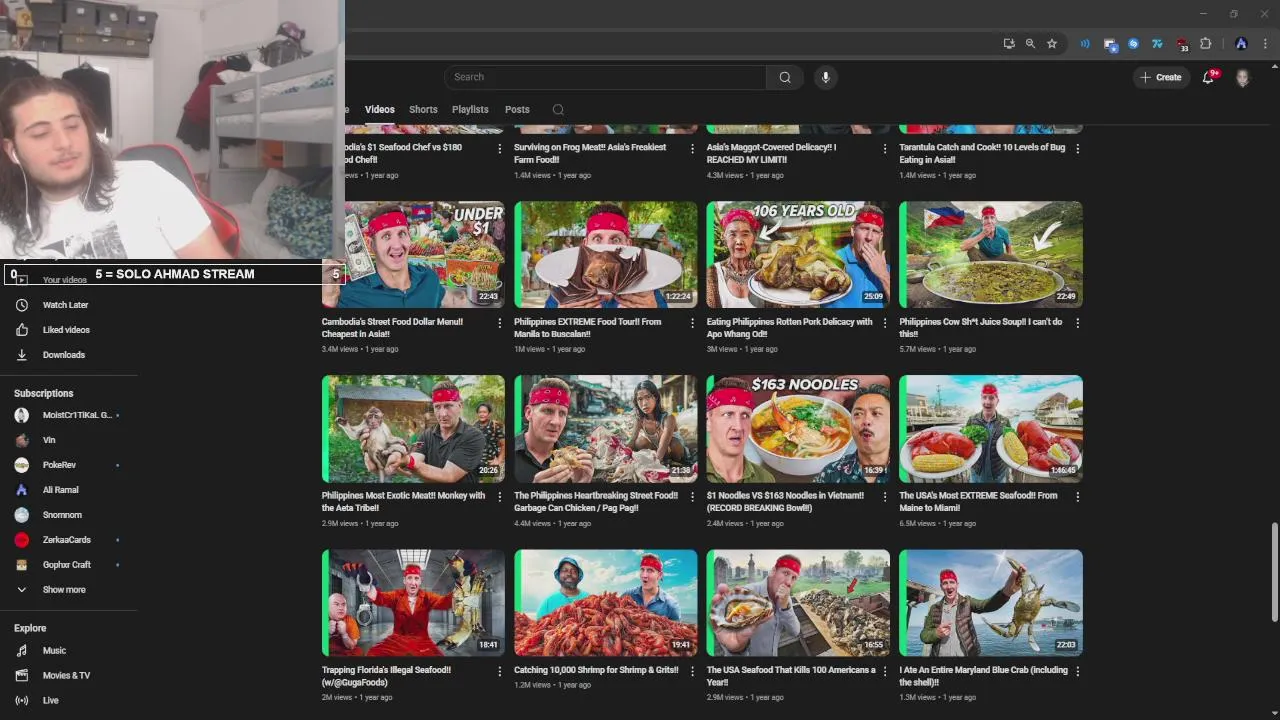The width and height of the screenshot is (1280, 720).
Task: Open the Chrome profile avatar
Action: [x=1241, y=44]
